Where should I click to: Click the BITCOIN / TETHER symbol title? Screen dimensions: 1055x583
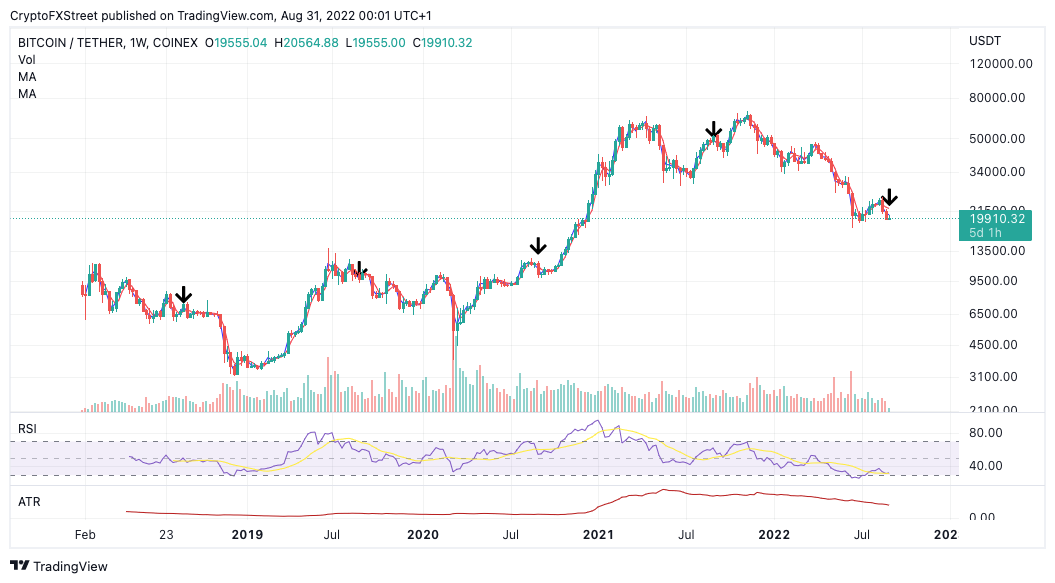pos(71,42)
